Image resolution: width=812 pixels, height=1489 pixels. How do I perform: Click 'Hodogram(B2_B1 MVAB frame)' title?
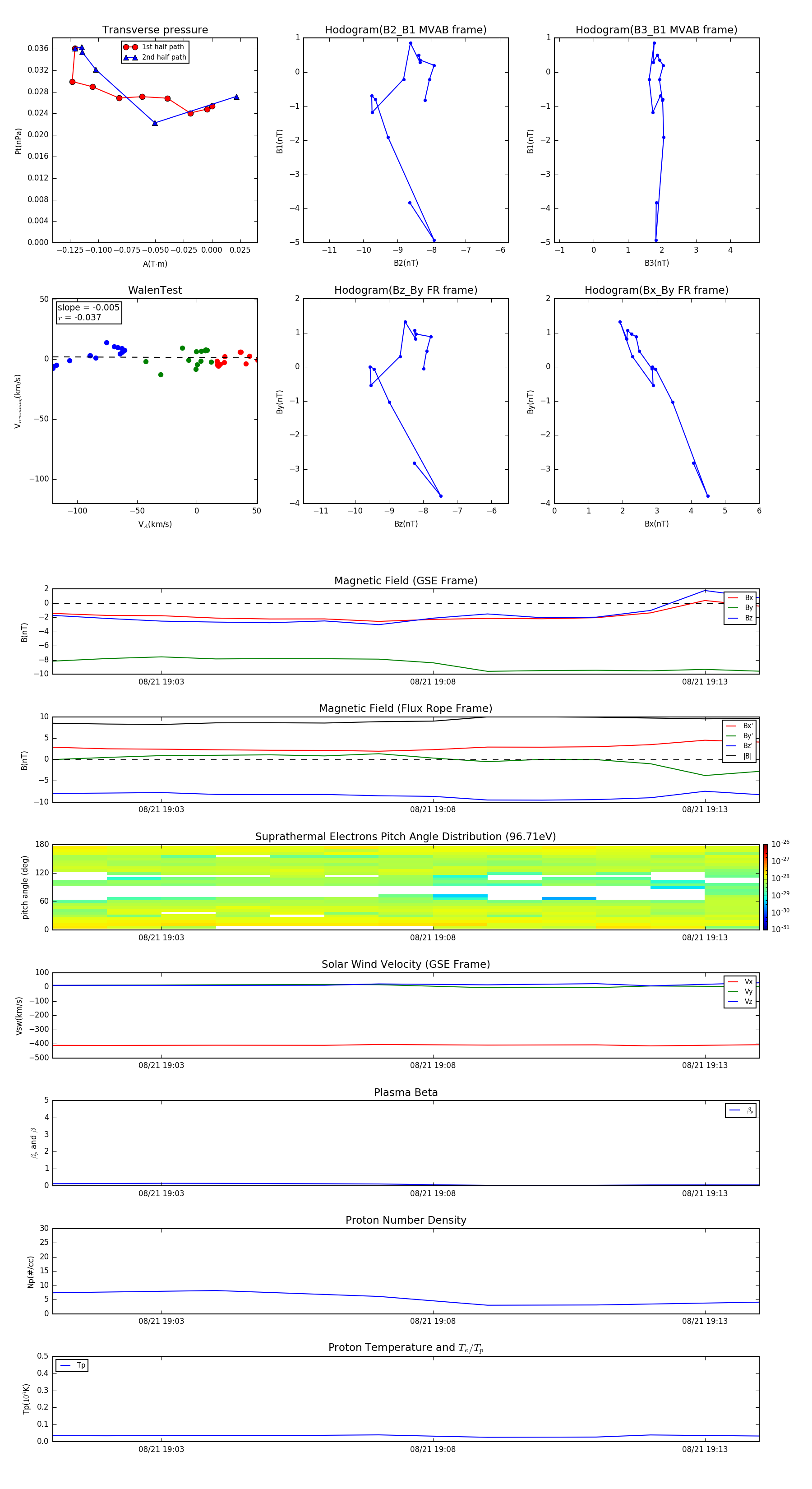pyautogui.click(x=406, y=30)
